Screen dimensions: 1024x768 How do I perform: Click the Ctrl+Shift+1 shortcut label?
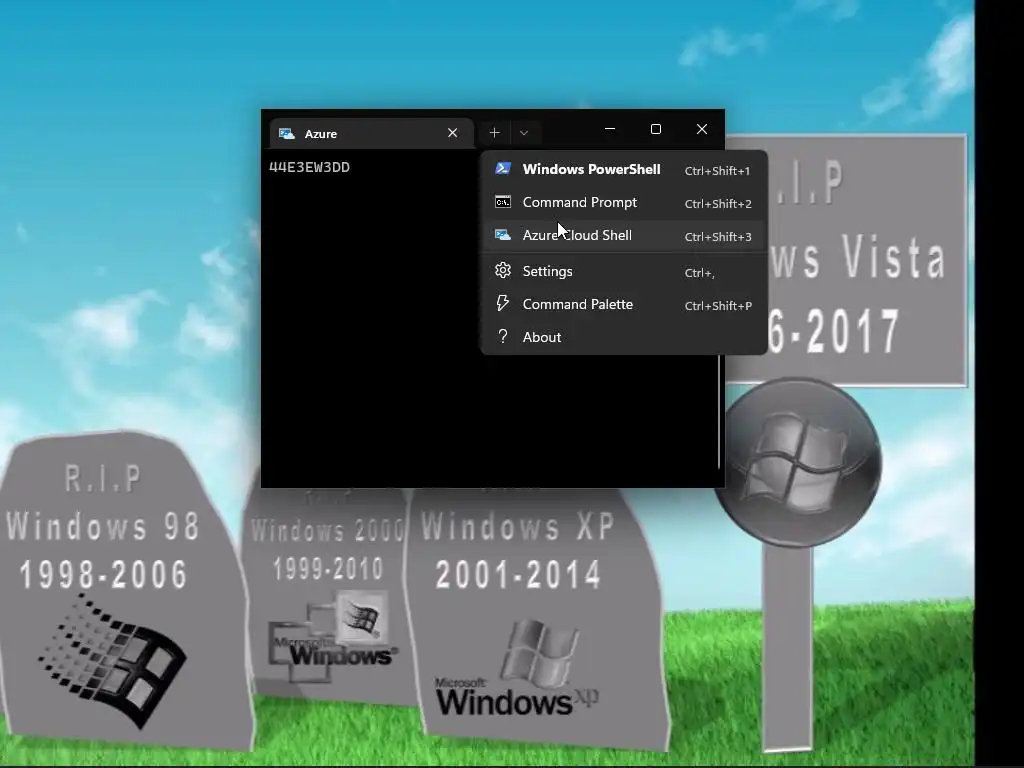click(717, 170)
